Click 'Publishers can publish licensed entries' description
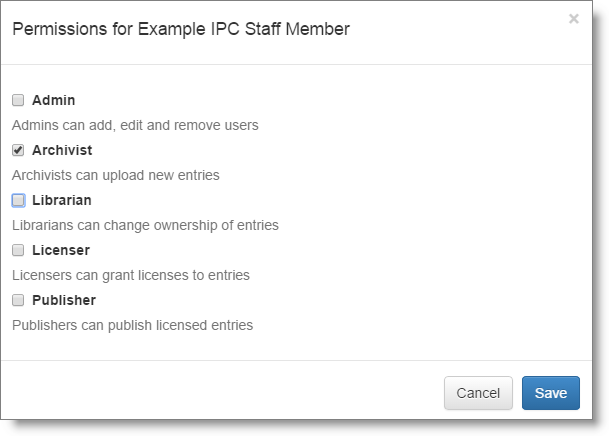The width and height of the screenshot is (609, 436). 132,325
